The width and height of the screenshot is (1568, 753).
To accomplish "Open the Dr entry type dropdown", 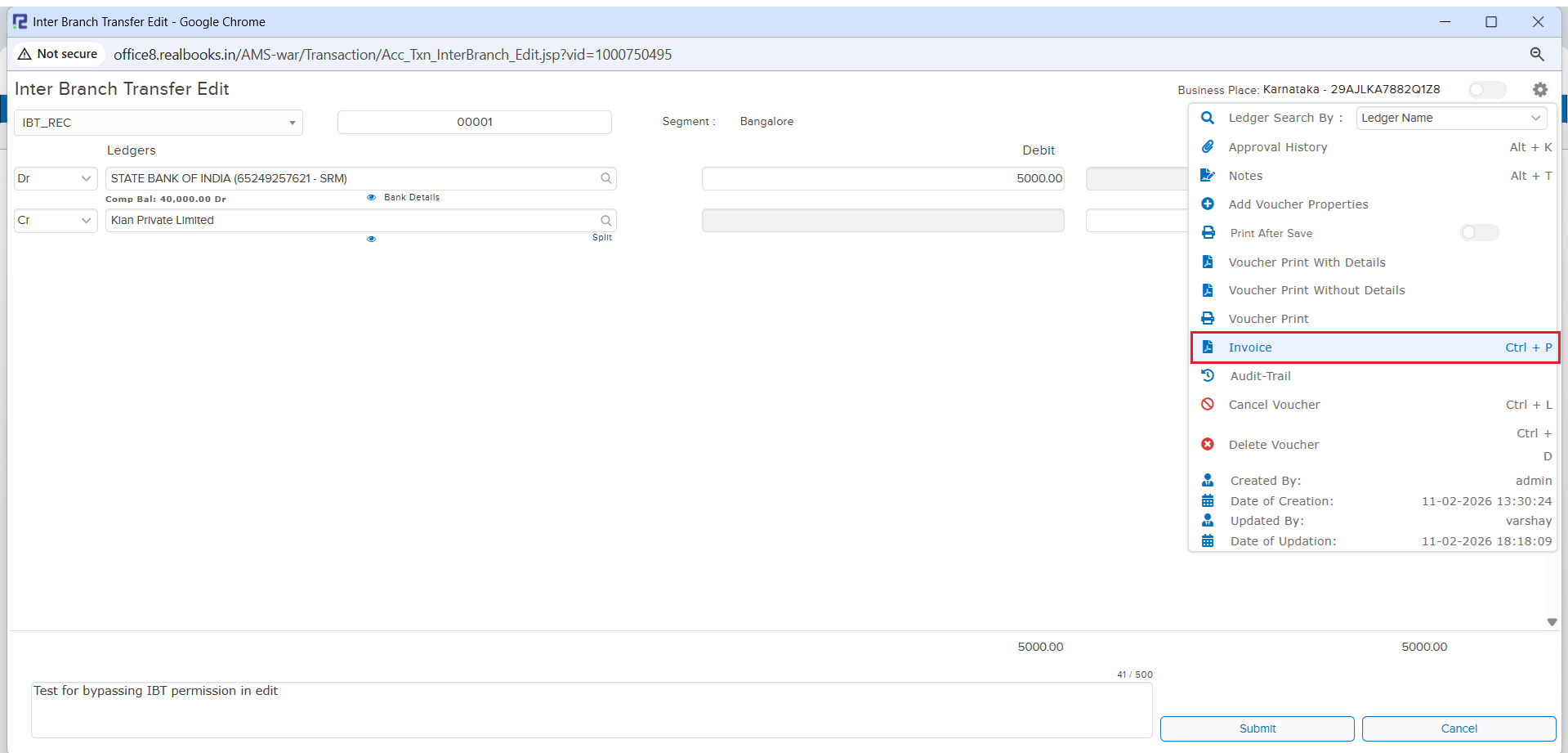I will pos(56,178).
